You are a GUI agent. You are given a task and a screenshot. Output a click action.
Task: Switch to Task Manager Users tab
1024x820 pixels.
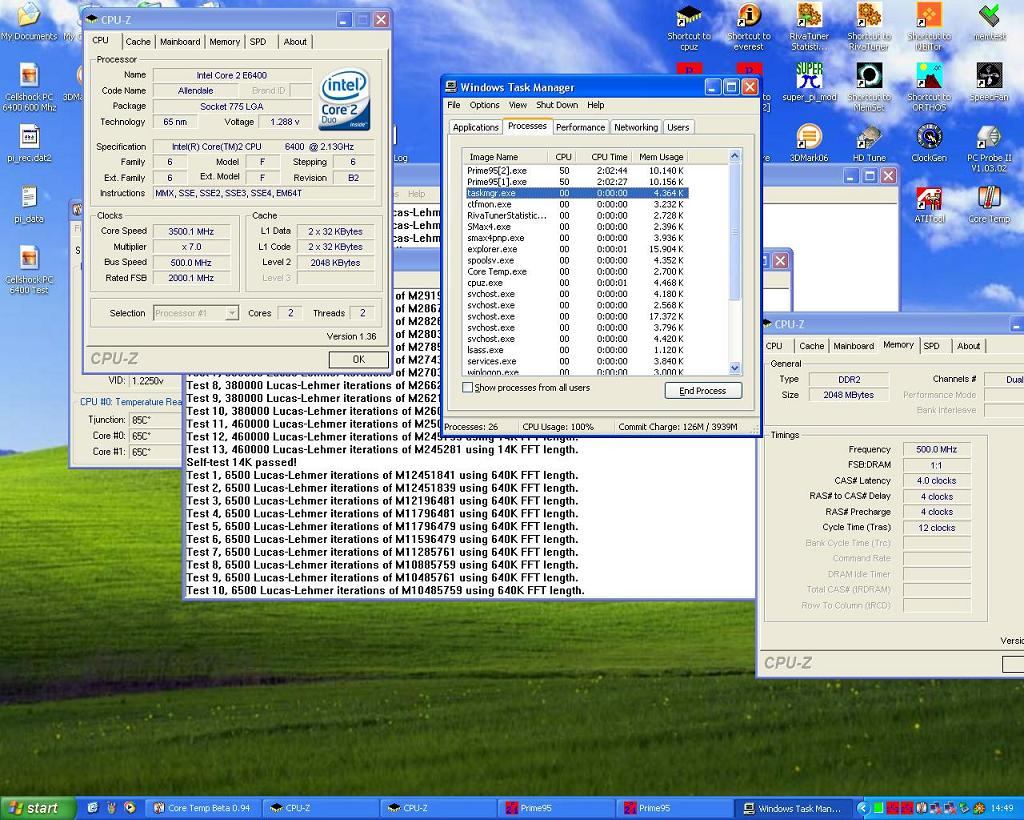click(x=678, y=127)
